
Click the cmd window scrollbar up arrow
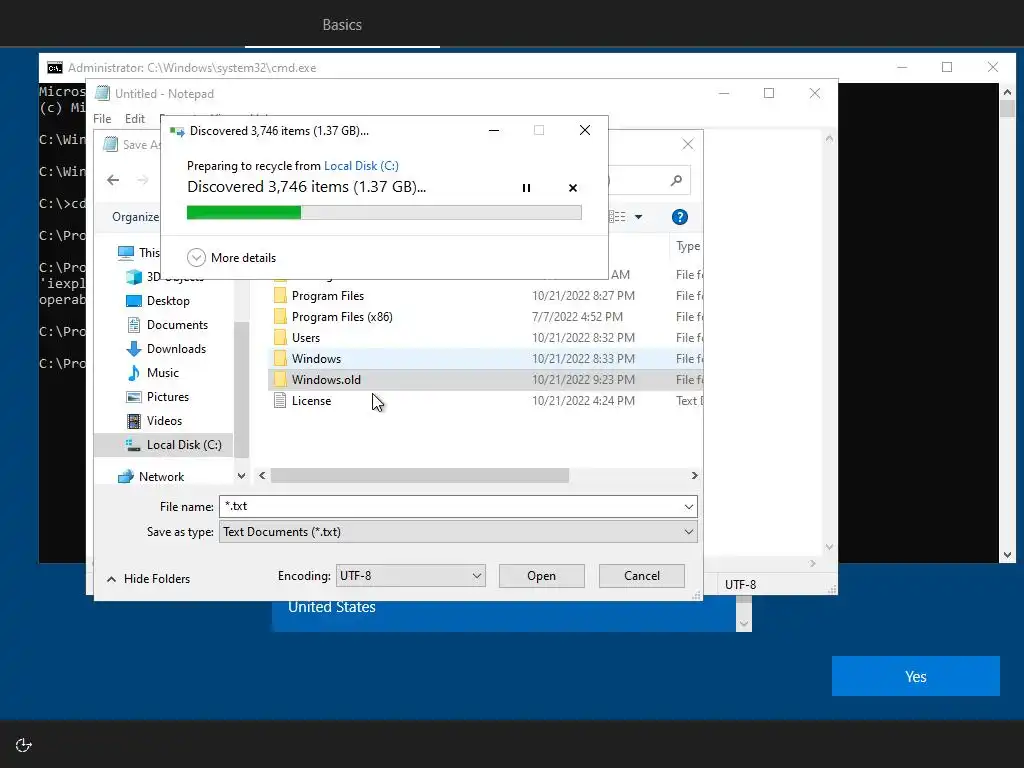click(x=1007, y=92)
